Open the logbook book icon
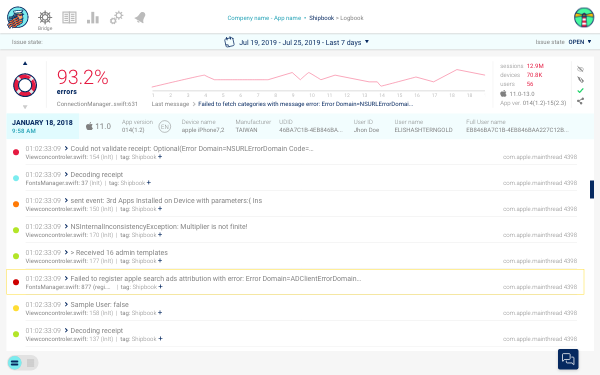The width and height of the screenshot is (600, 375). 69,17
